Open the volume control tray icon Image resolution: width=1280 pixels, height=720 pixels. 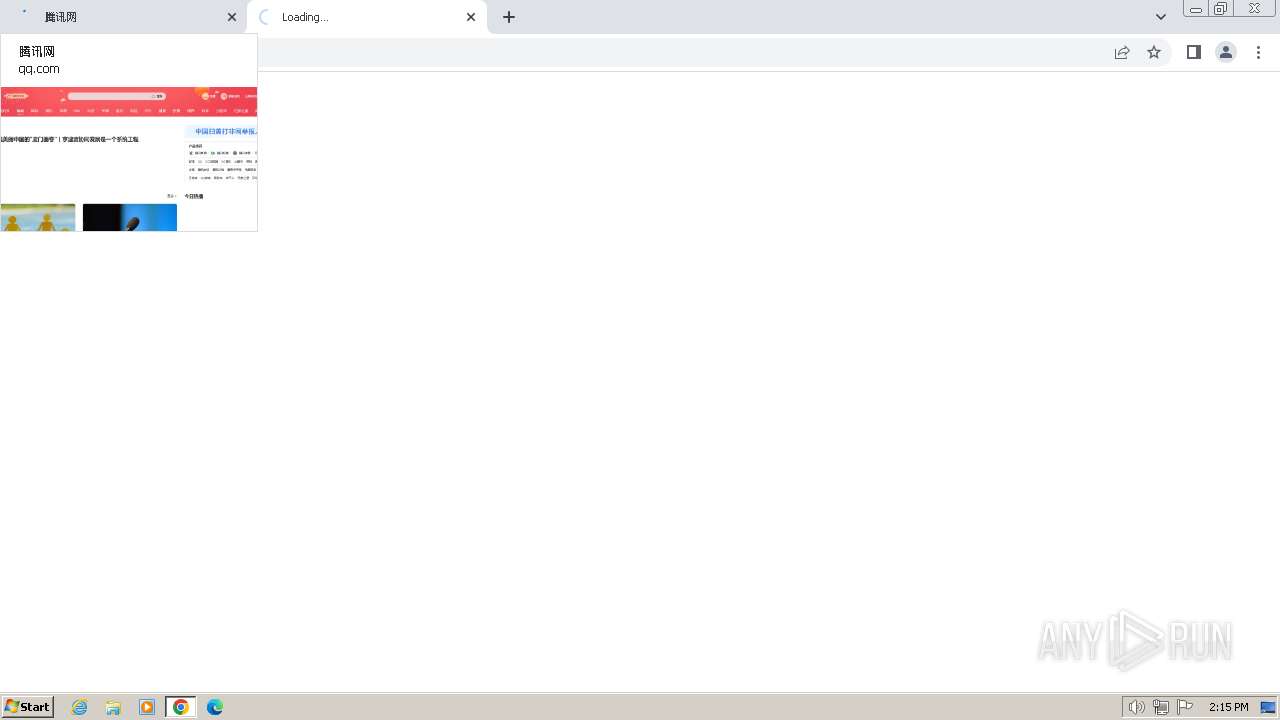[1137, 707]
